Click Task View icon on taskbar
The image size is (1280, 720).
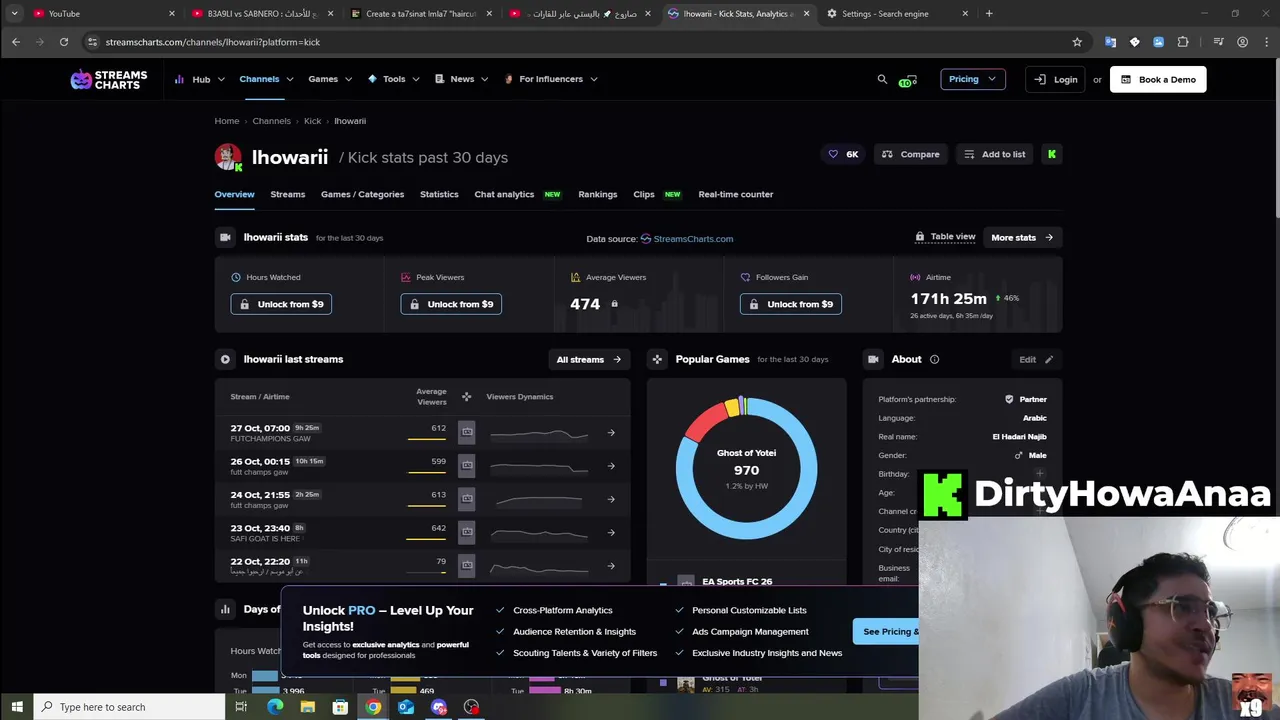241,707
